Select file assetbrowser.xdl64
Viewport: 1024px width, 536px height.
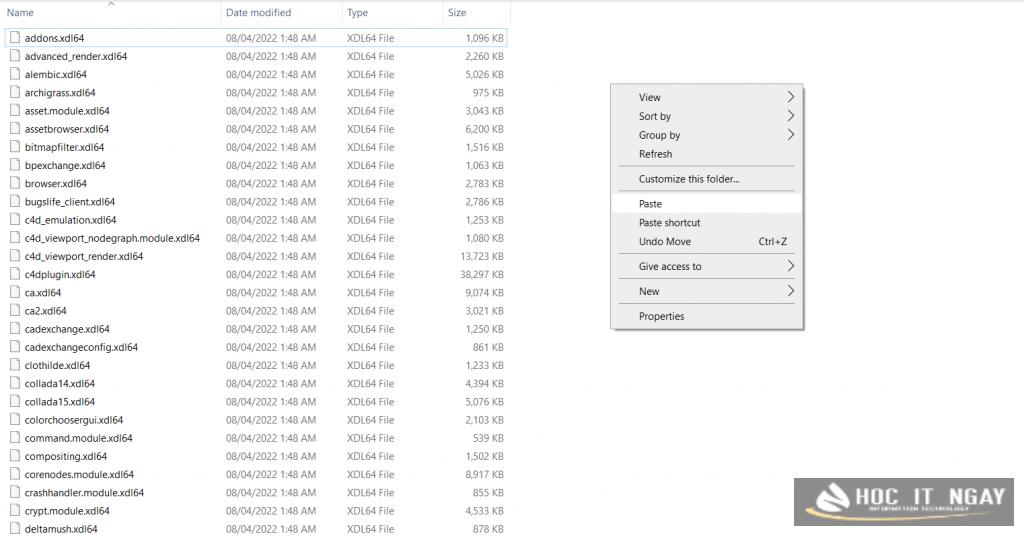[67, 129]
